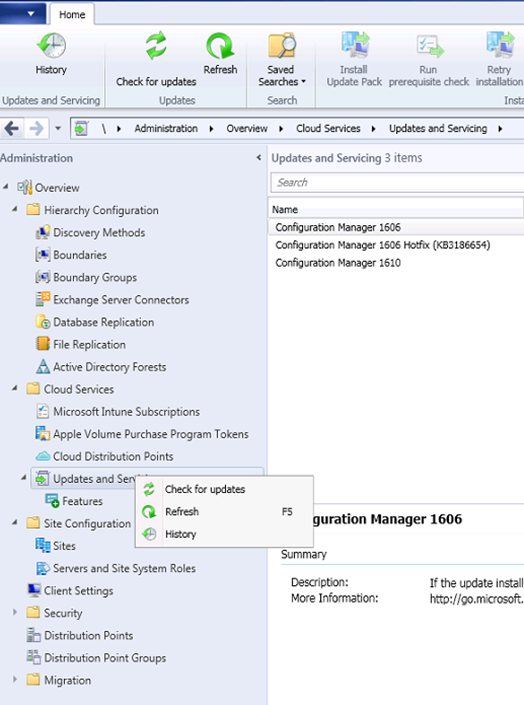Collapse the Cloud Services node
This screenshot has width=524, height=705.
(x=15, y=388)
